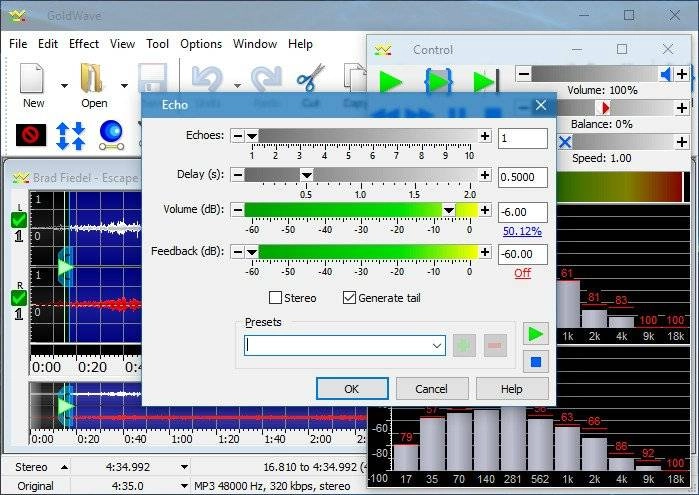The image size is (699, 495).
Task: Click the Speed plus button in Control
Action: pos(682,142)
